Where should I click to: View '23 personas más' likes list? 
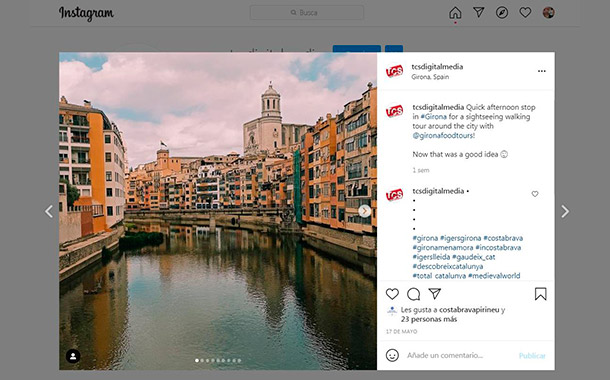tap(429, 319)
